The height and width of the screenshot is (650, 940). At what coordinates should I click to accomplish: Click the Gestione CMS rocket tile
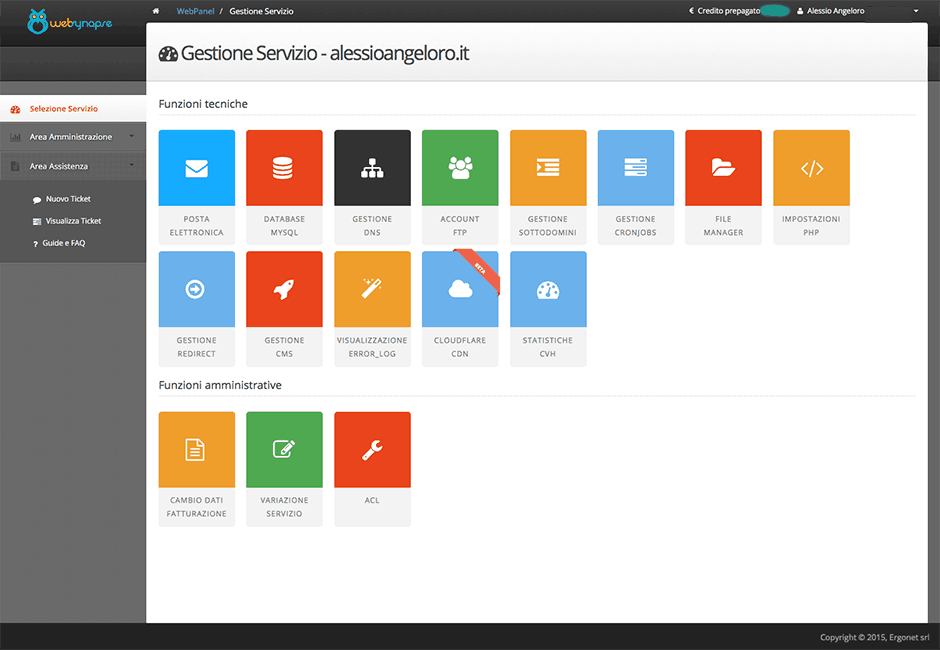tap(284, 289)
